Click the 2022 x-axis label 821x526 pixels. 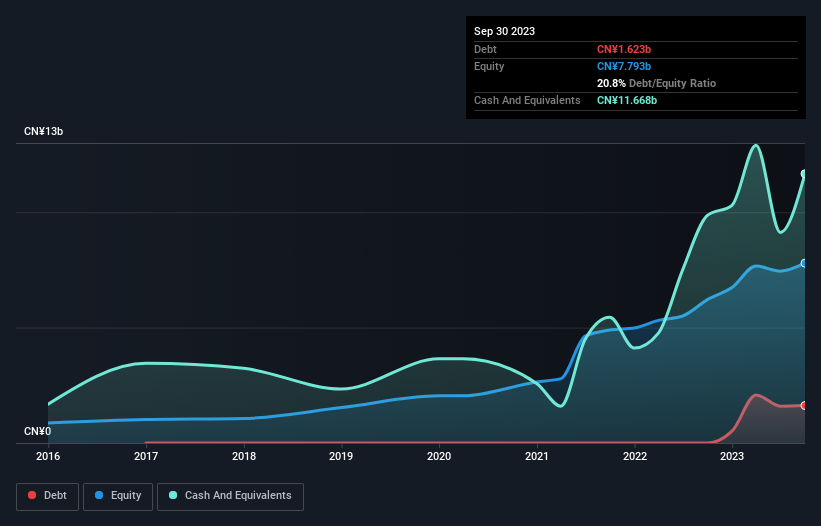click(x=635, y=456)
